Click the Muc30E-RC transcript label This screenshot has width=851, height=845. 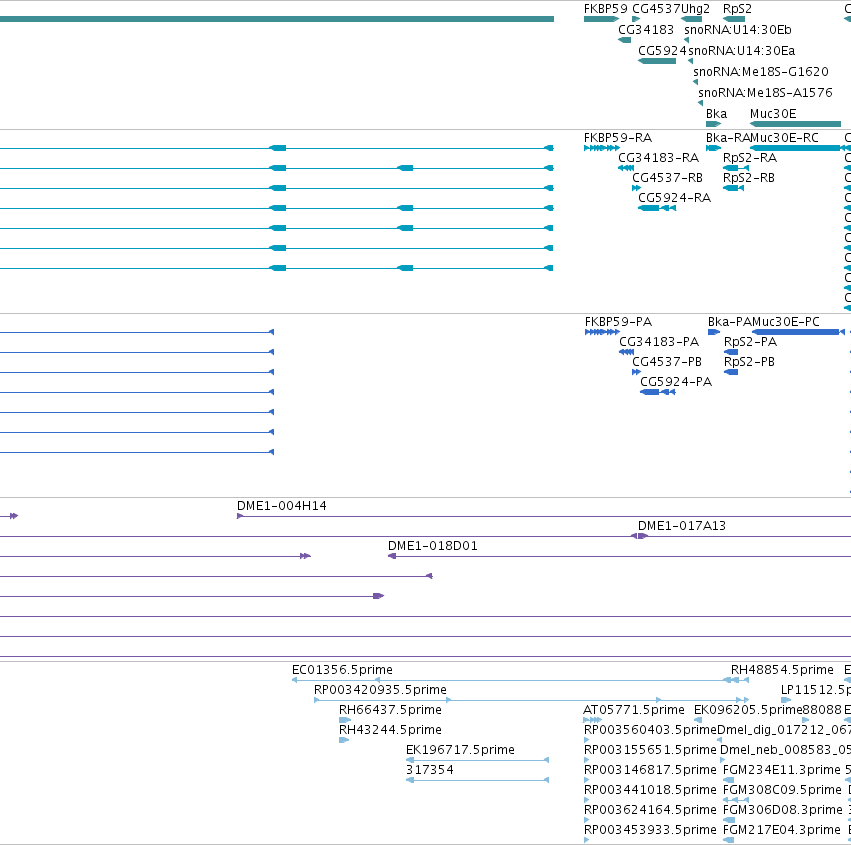(784, 138)
